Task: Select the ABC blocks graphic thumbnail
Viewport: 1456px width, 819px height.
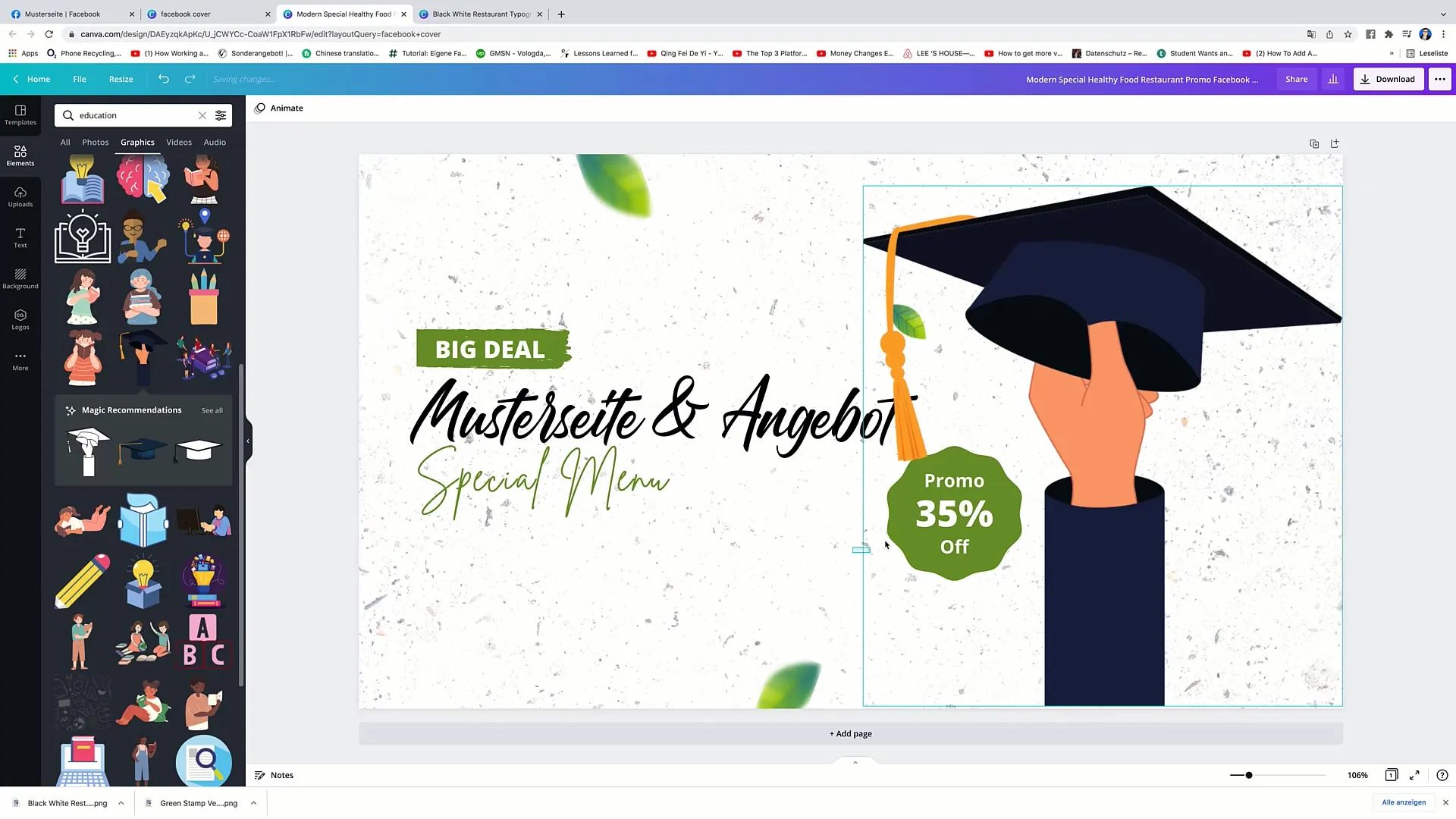Action: click(x=204, y=642)
